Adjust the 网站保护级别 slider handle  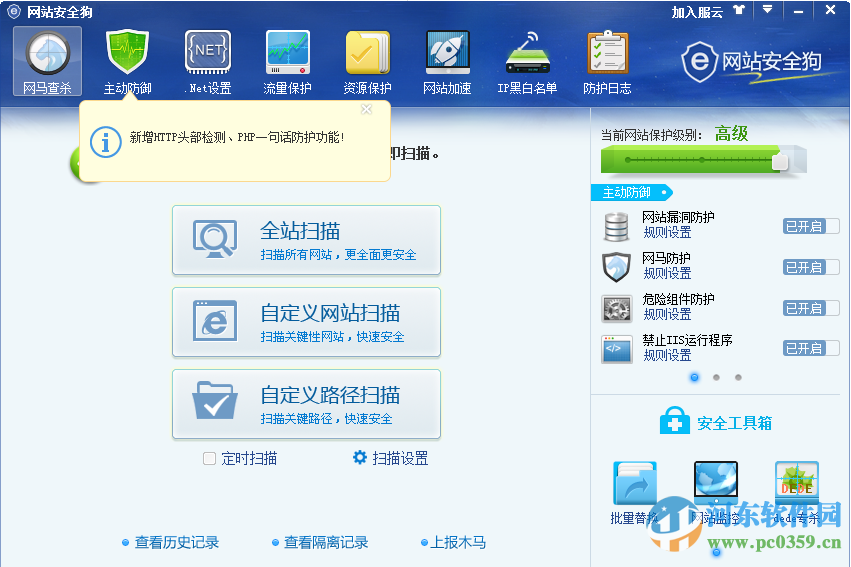point(780,161)
